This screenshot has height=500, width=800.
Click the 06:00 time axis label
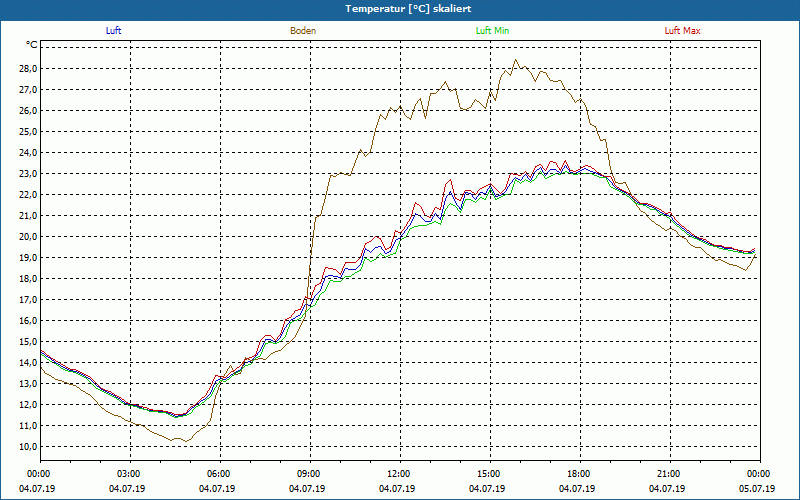220,474
